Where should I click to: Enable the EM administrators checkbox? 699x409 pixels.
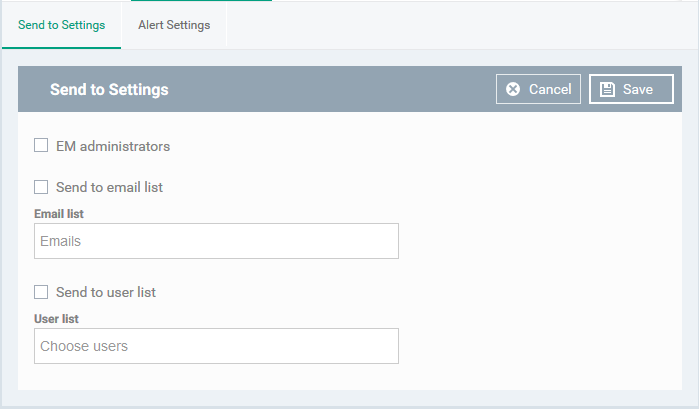(x=41, y=145)
